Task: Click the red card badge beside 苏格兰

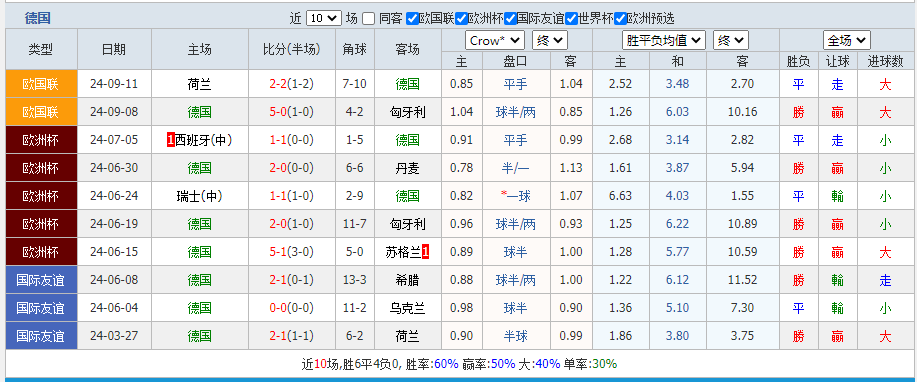Action: (426, 252)
